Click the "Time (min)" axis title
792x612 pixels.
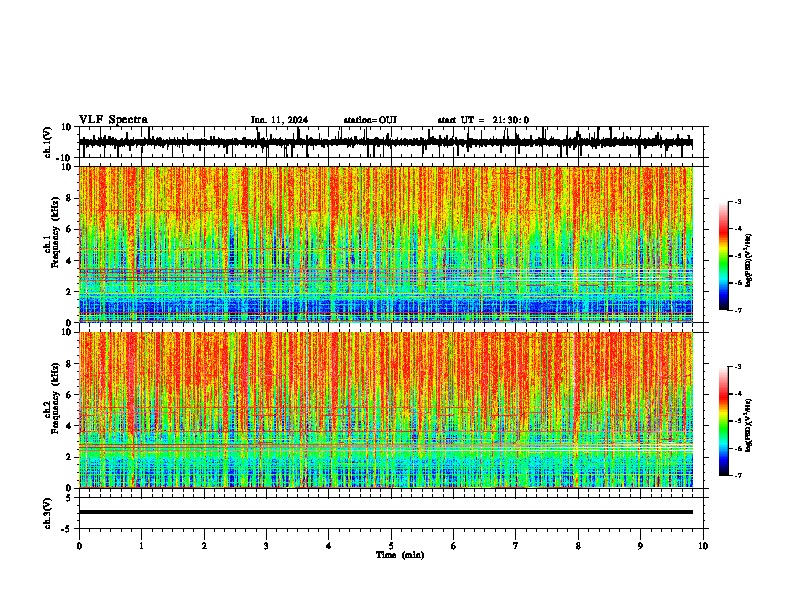[400, 555]
